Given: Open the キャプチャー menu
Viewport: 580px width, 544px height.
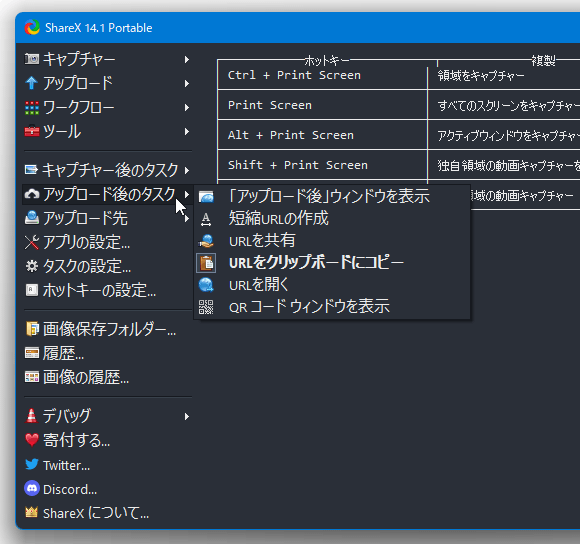Looking at the screenshot, I should (x=107, y=59).
